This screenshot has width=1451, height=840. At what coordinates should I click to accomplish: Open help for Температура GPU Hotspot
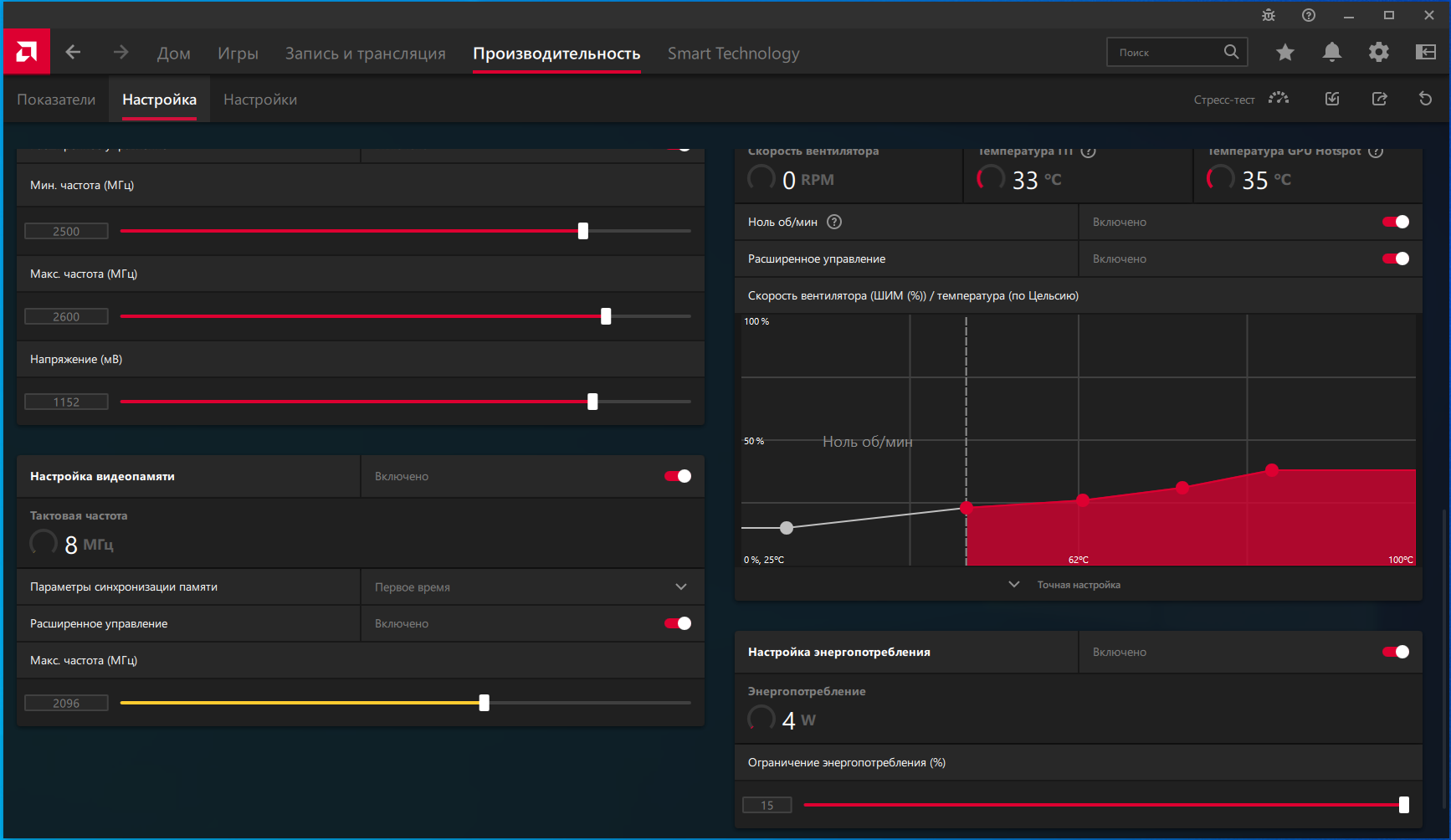[x=1376, y=151]
